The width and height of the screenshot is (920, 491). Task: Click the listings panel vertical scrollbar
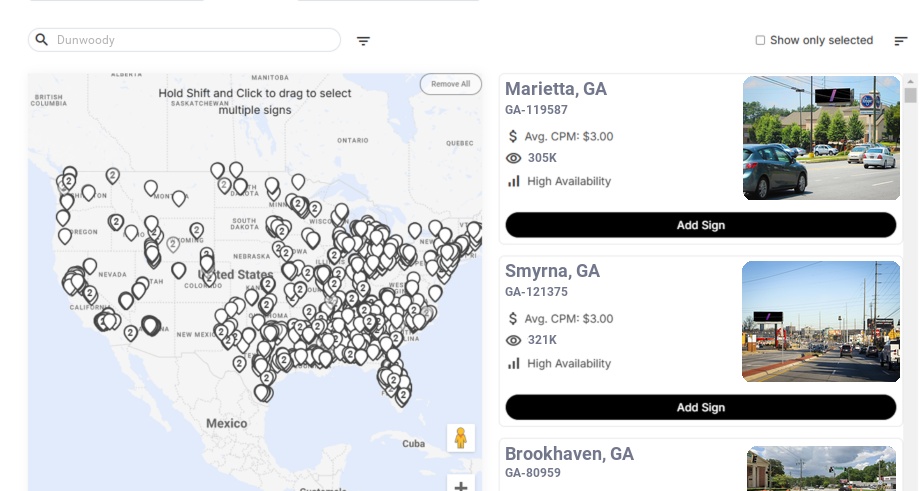[x=910, y=95]
